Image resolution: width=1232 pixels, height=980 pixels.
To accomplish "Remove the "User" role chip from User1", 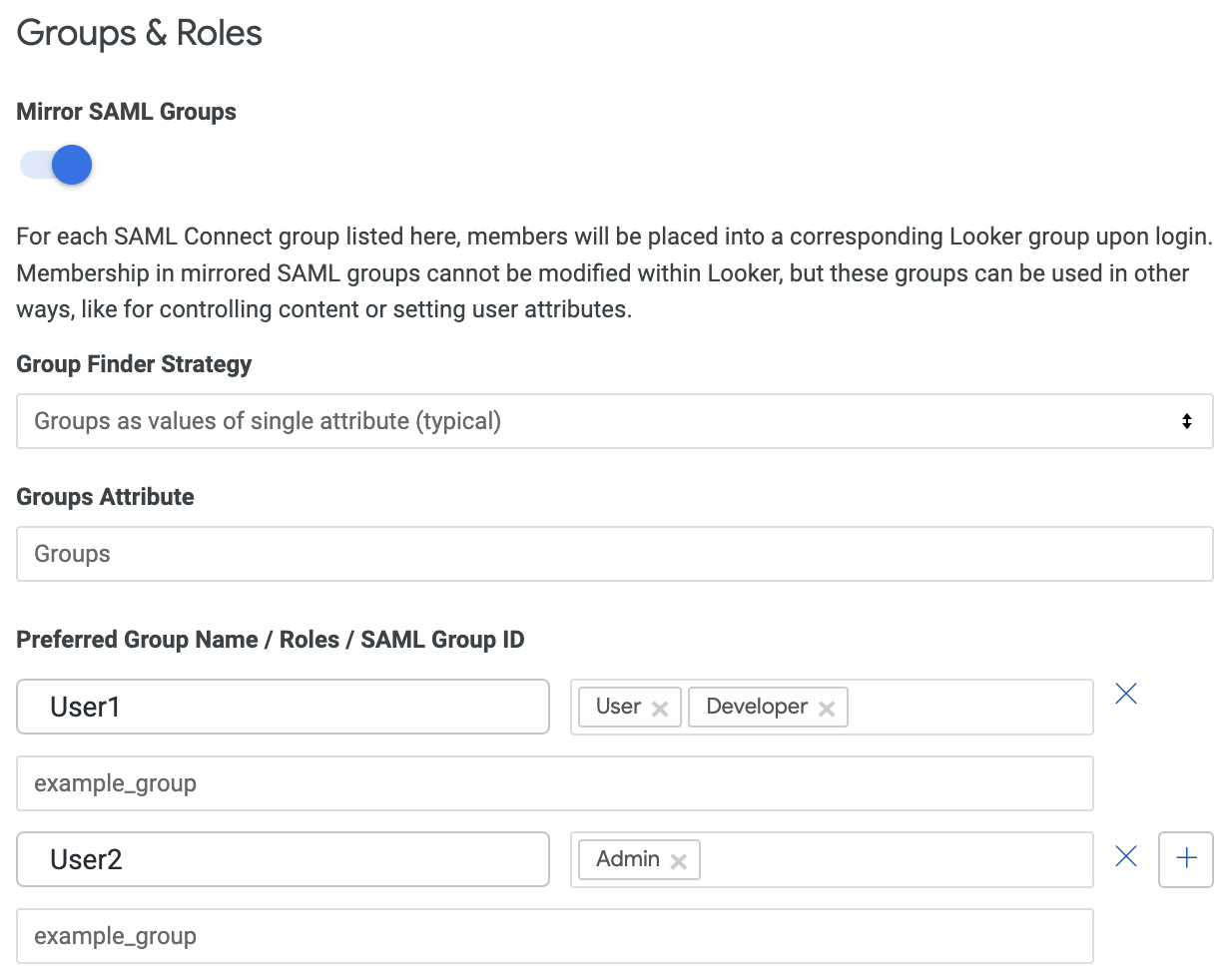I will point(659,707).
